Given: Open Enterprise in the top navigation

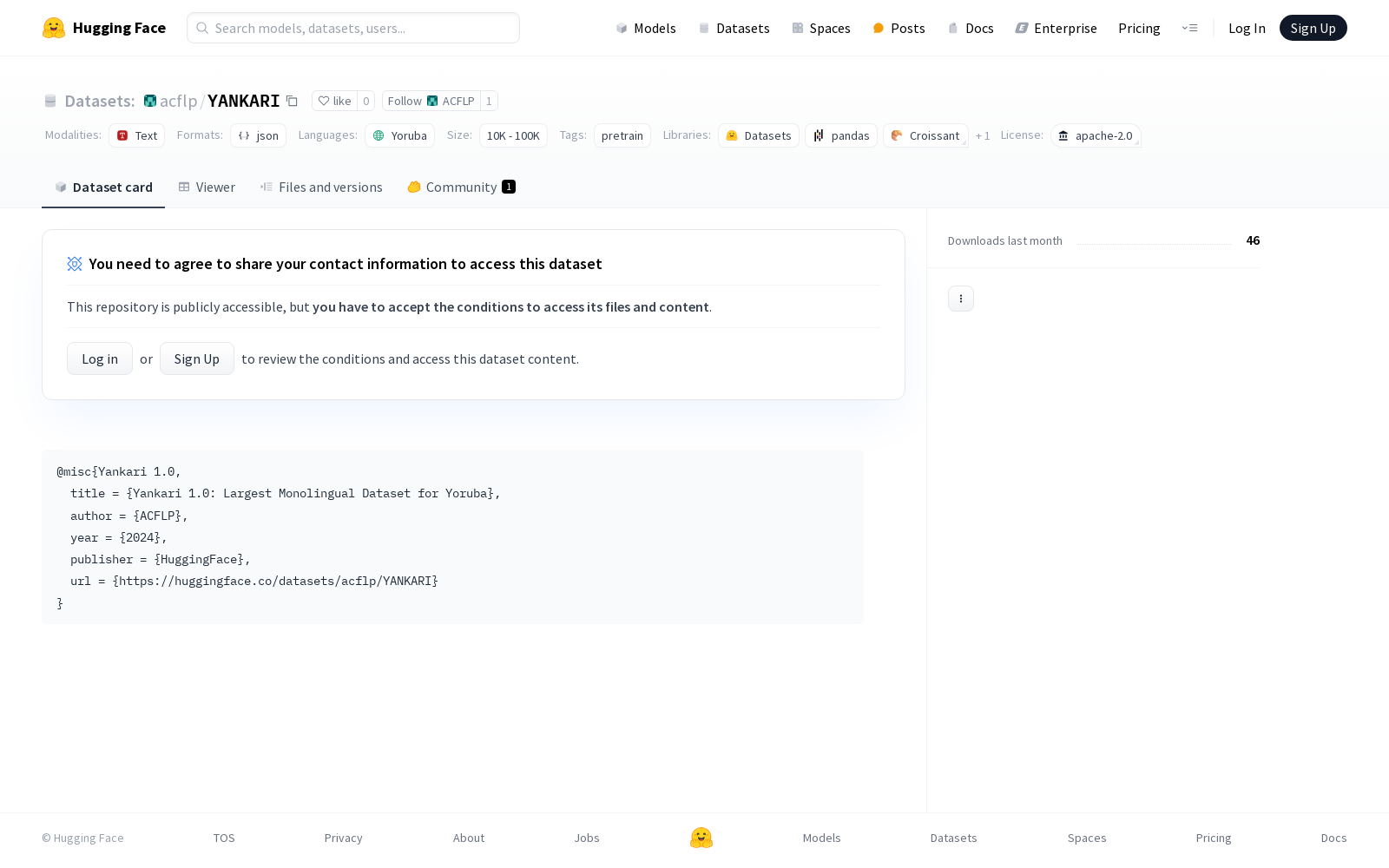Looking at the screenshot, I should point(1057,28).
